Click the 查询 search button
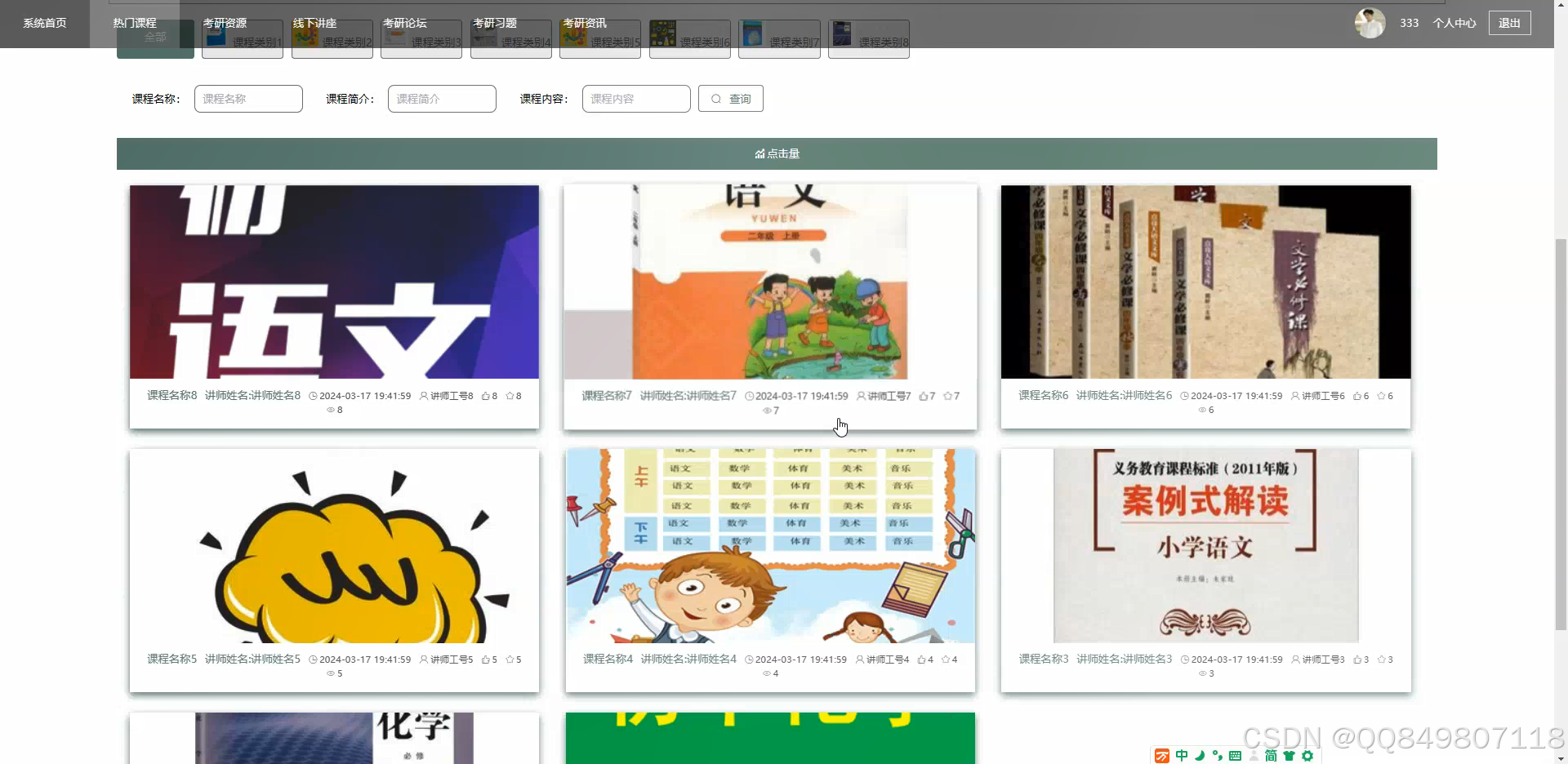 [x=731, y=99]
